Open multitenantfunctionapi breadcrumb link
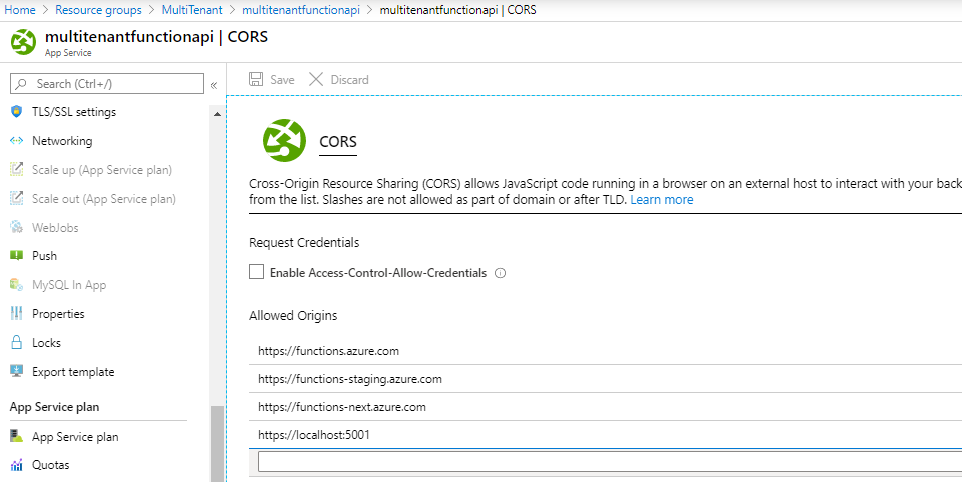The height and width of the screenshot is (482, 962). tap(301, 10)
